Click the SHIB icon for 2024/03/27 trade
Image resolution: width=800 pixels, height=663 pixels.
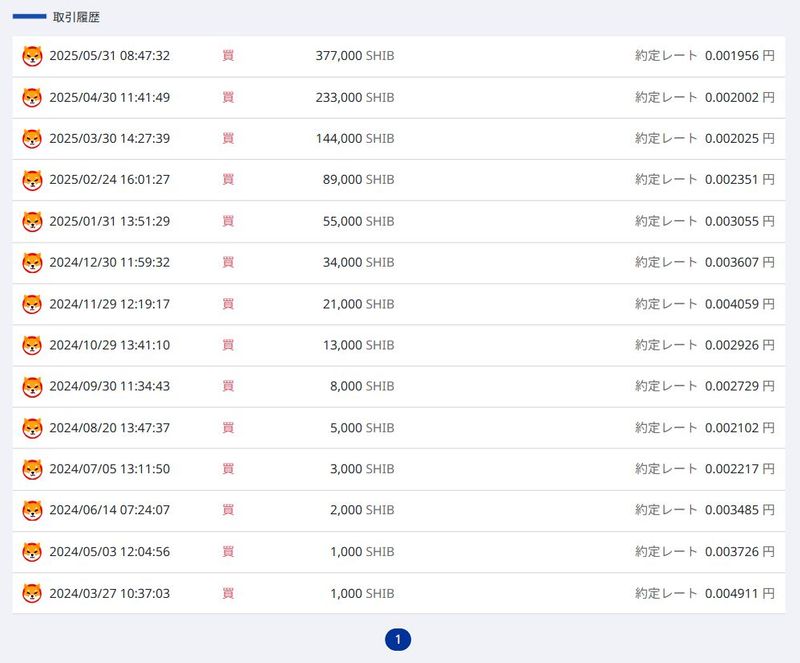click(x=32, y=593)
